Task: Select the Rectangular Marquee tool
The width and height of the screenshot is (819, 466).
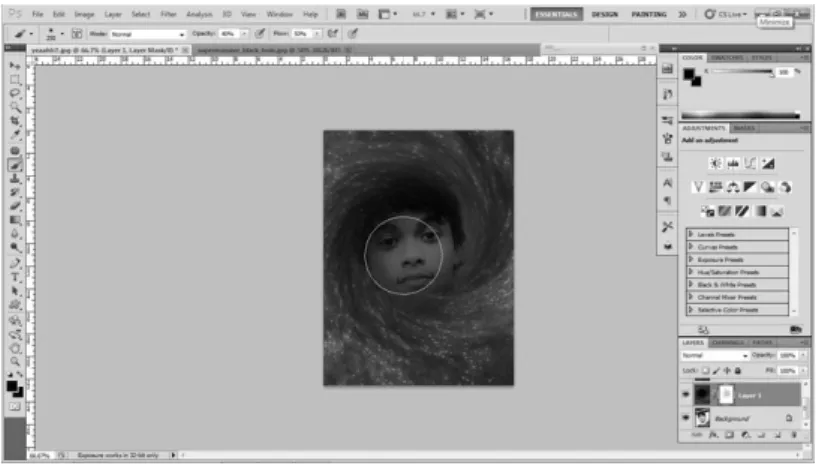Action: click(x=15, y=80)
